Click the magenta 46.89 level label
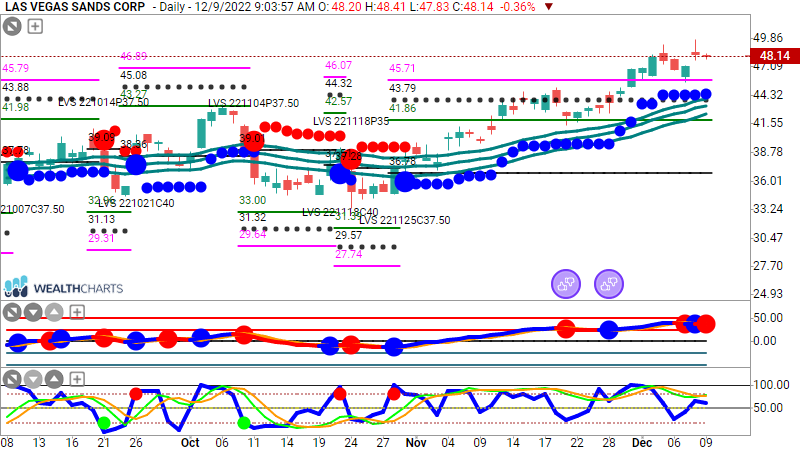Image resolution: width=800 pixels, height=450 pixels. click(x=134, y=56)
